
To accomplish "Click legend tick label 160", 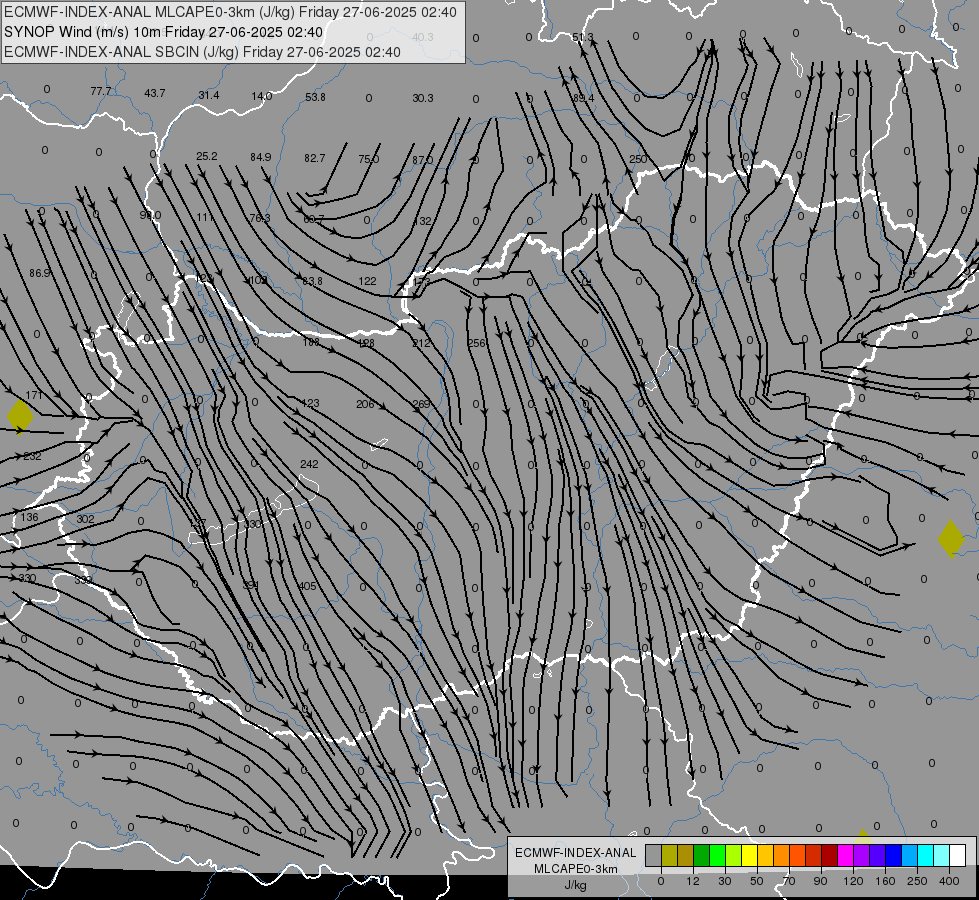I will tap(885, 881).
